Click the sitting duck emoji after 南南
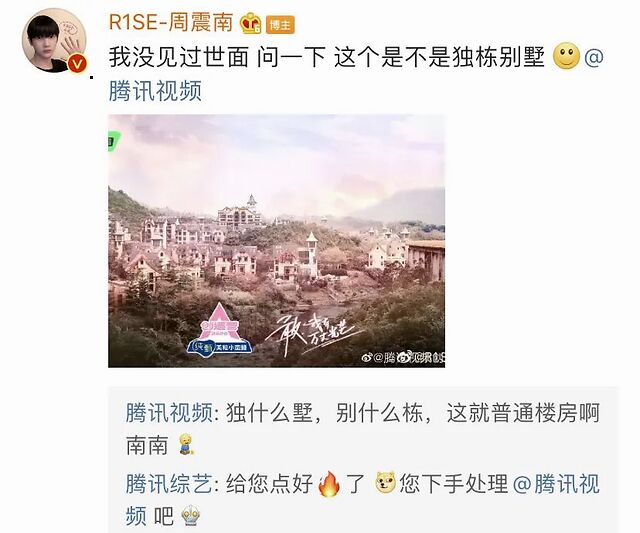The height and width of the screenshot is (533, 640). (187, 444)
